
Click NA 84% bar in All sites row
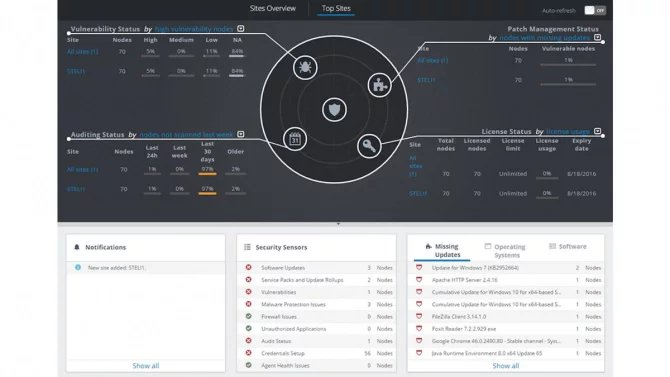pyautogui.click(x=237, y=53)
